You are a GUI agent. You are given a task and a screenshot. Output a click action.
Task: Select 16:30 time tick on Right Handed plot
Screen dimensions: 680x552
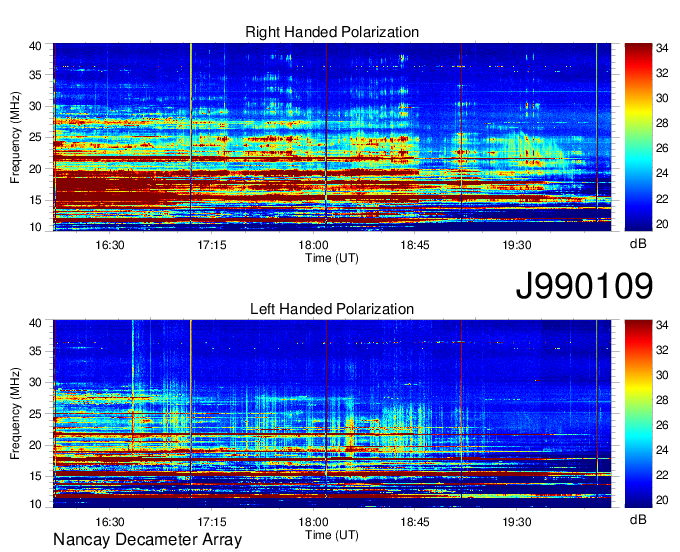point(110,245)
